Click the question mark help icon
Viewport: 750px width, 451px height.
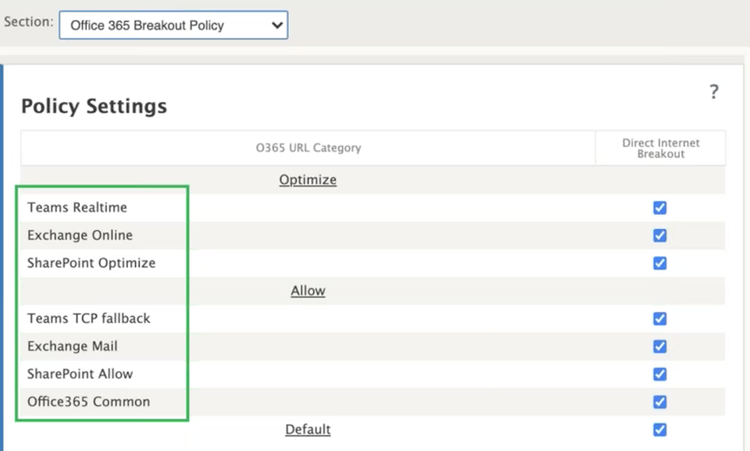tap(714, 91)
